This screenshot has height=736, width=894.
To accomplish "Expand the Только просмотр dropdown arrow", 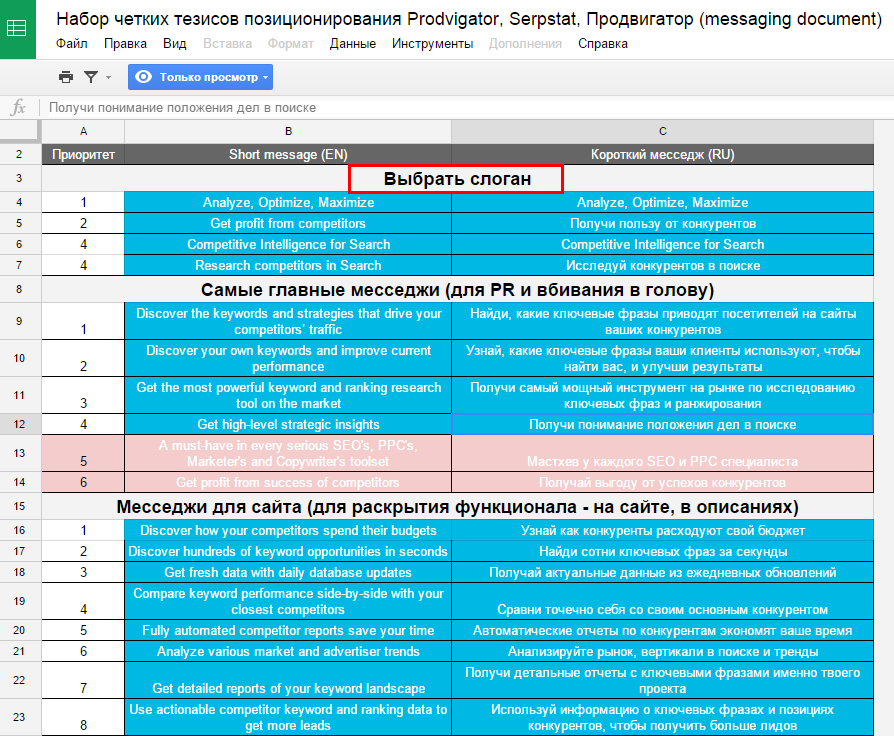I will [x=266, y=77].
